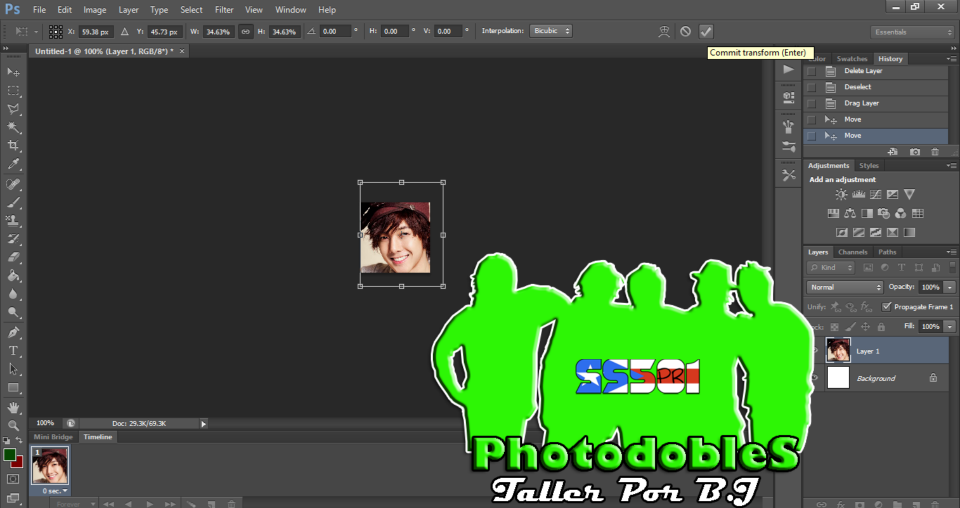Select the Eyedropper tool
The width and height of the screenshot is (960, 508).
click(x=13, y=164)
